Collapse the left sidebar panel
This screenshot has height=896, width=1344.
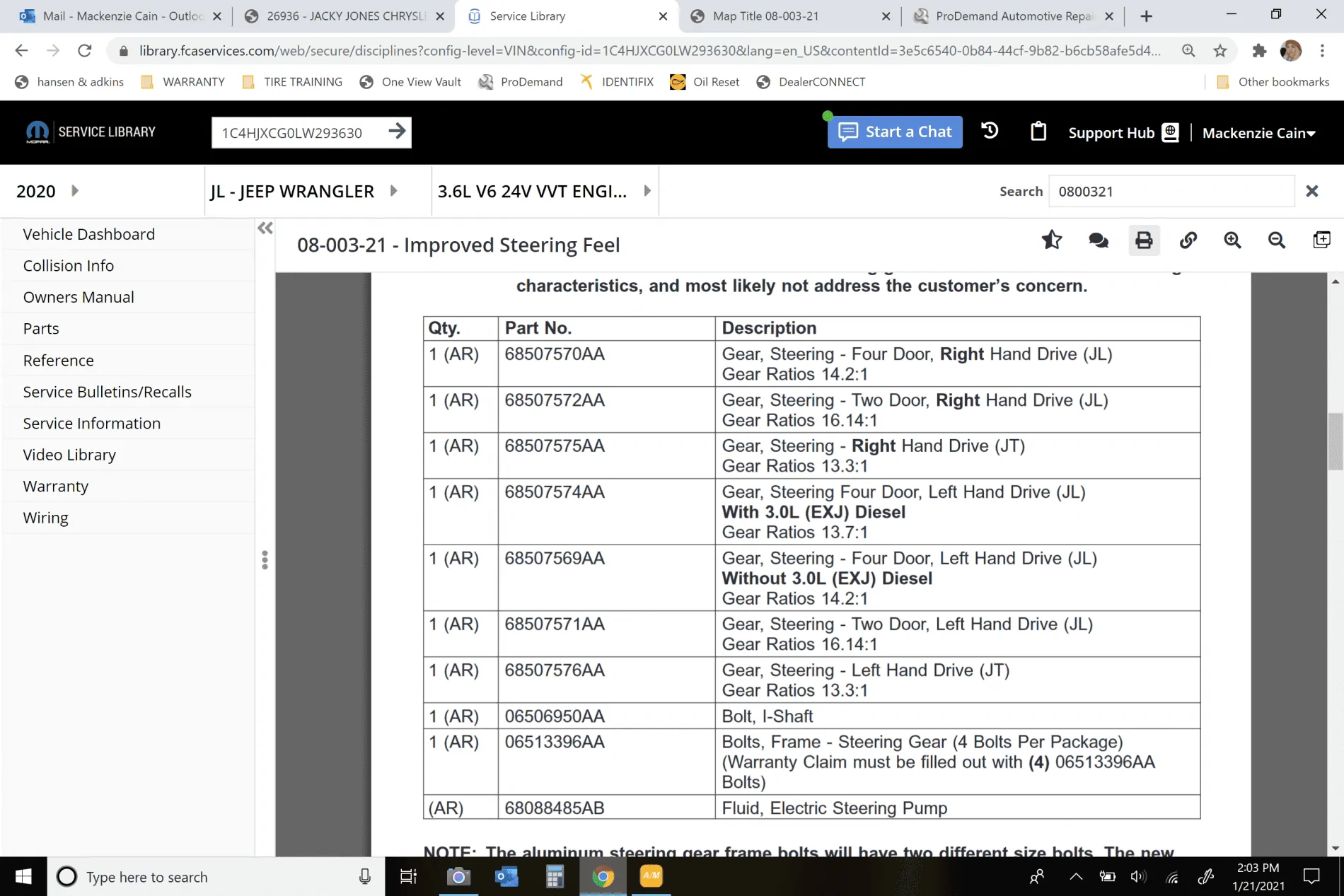(265, 228)
